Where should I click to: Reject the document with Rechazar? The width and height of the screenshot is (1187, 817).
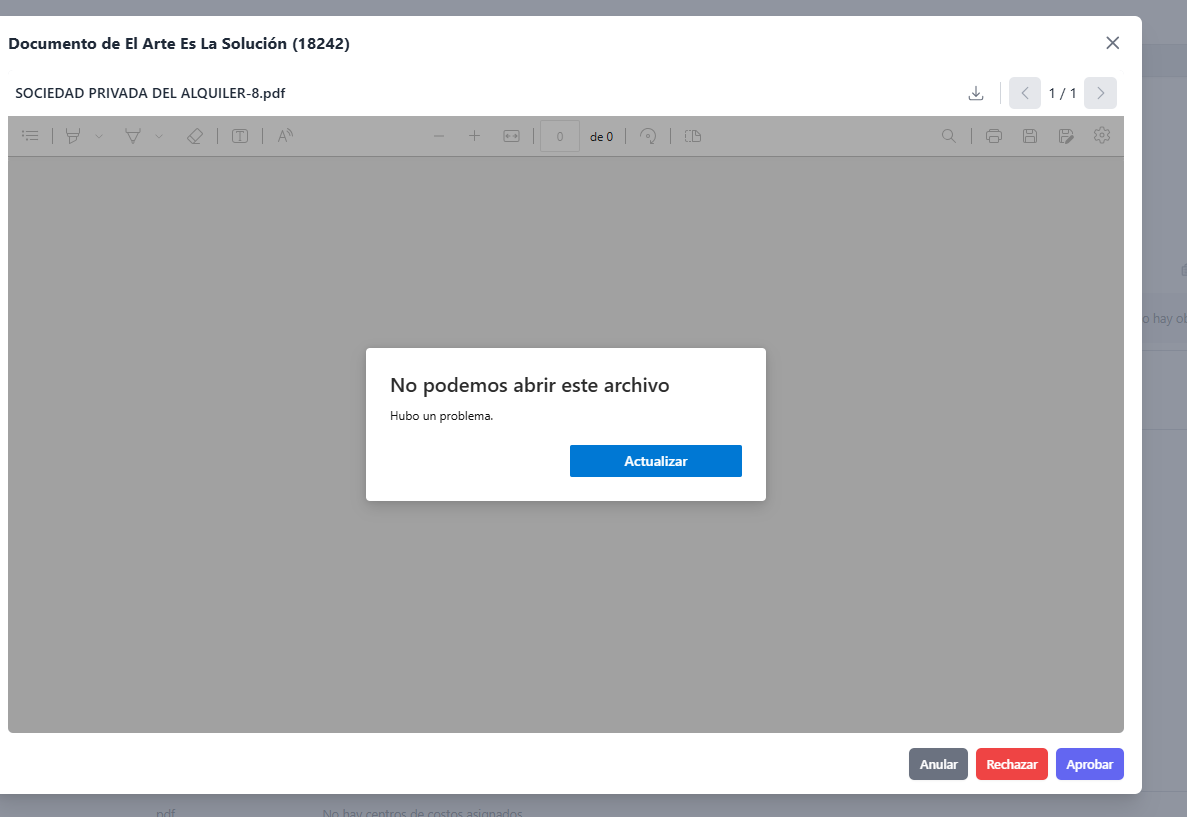point(1011,764)
